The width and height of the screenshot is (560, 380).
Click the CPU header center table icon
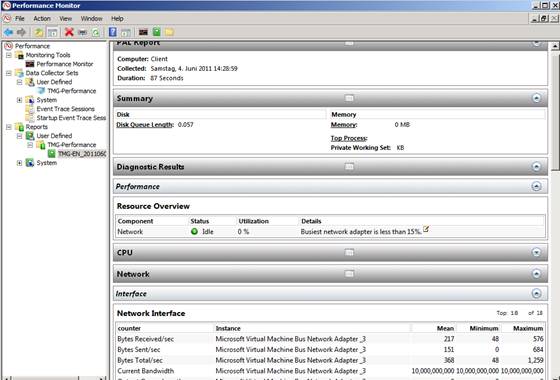pos(349,252)
